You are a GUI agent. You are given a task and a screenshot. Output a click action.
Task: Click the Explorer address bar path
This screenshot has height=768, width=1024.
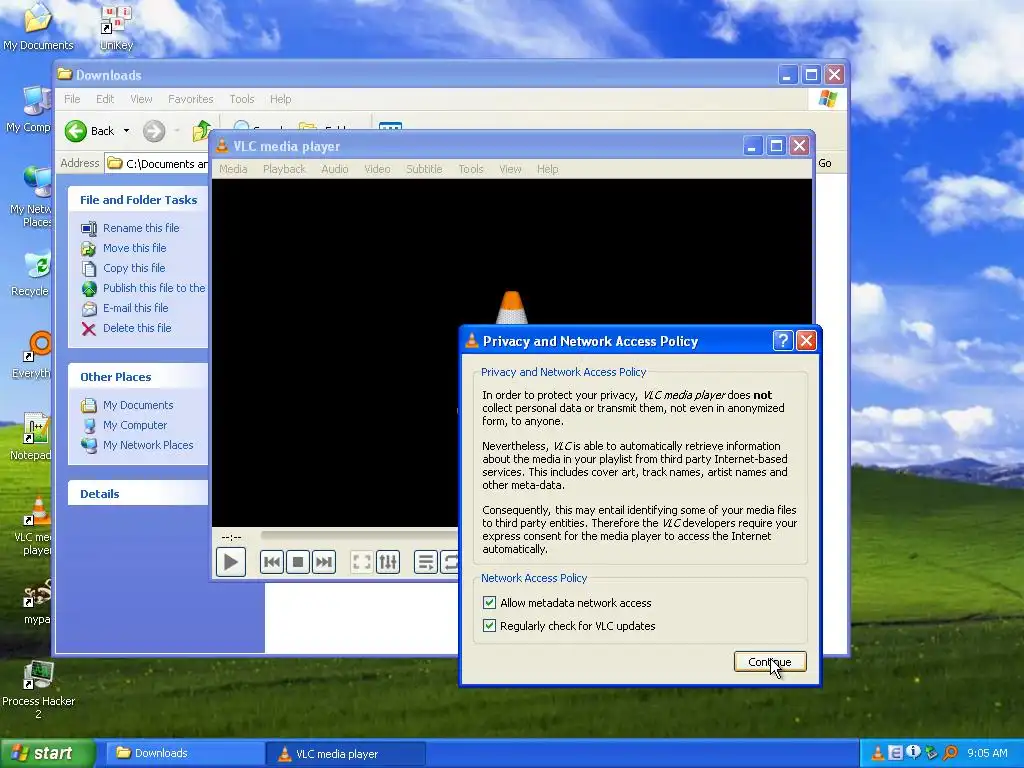[x=167, y=164]
